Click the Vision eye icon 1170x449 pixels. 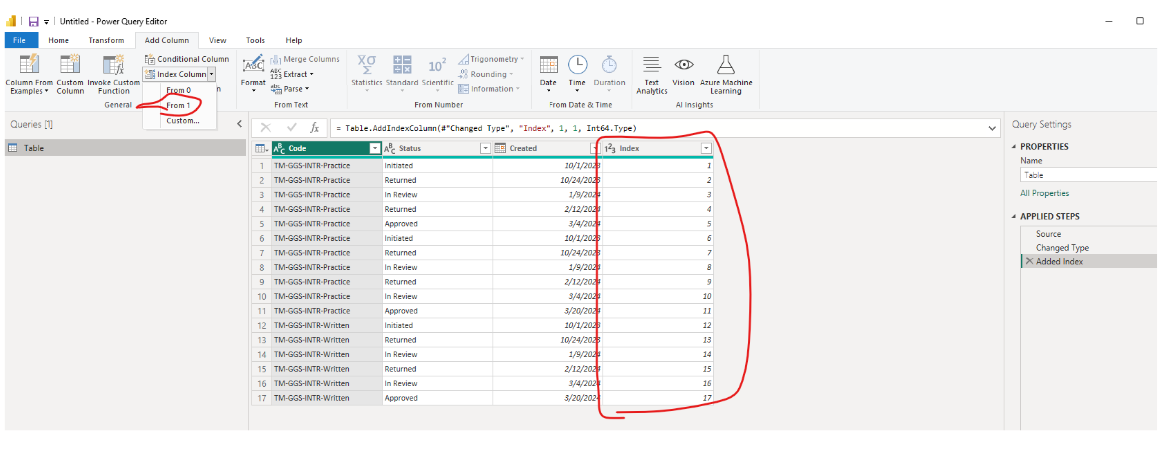[683, 64]
